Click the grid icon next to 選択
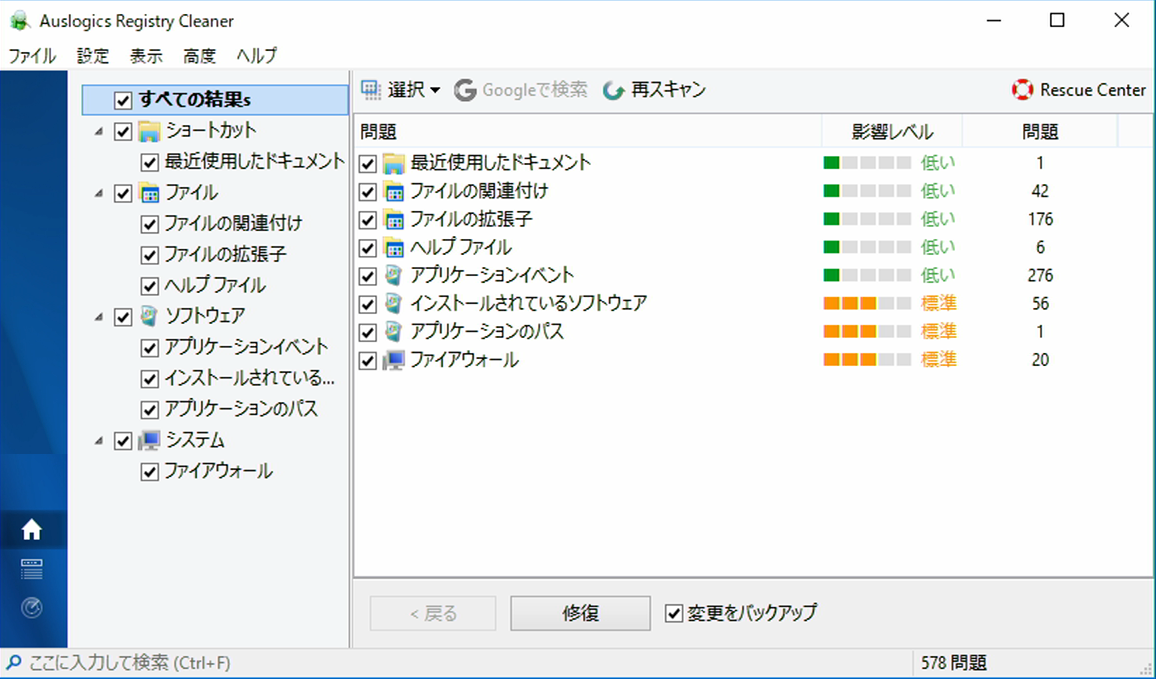The image size is (1156, 679). (x=370, y=89)
